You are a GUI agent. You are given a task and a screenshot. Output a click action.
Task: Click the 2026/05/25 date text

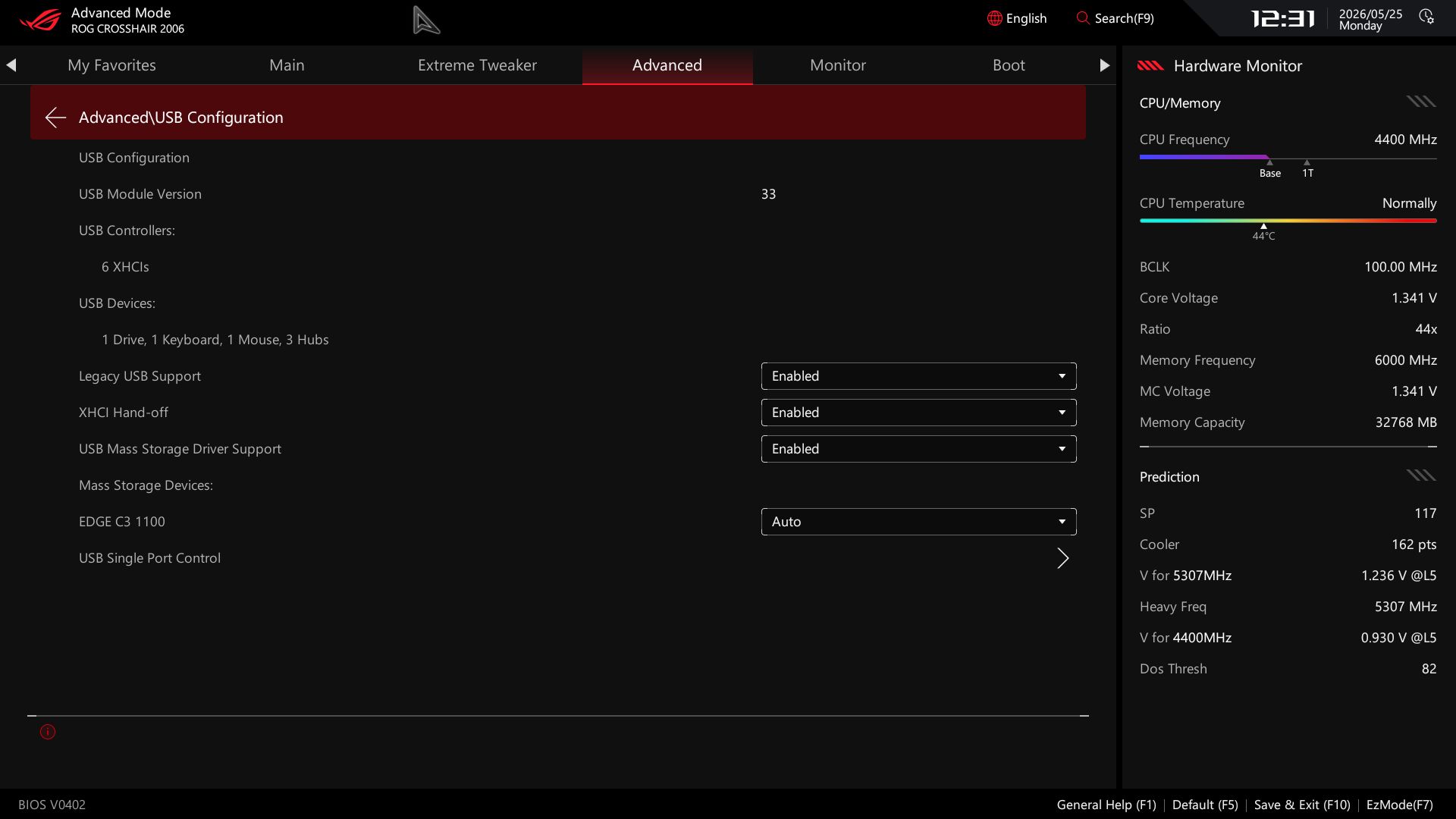(x=1370, y=14)
